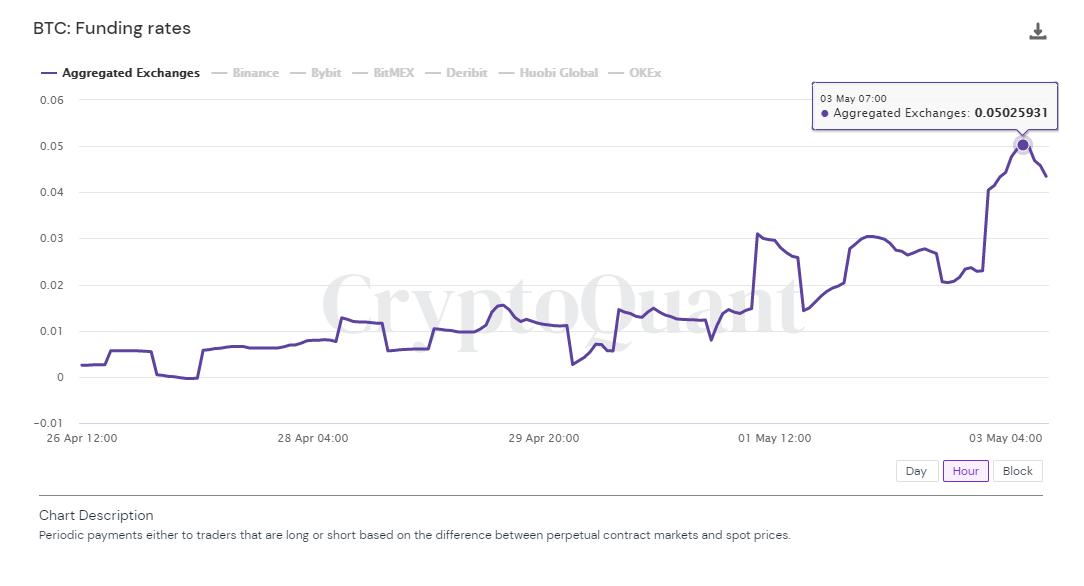Screen dimensions: 1084x586
Task: Click the Chart Description heading
Action: 96,515
